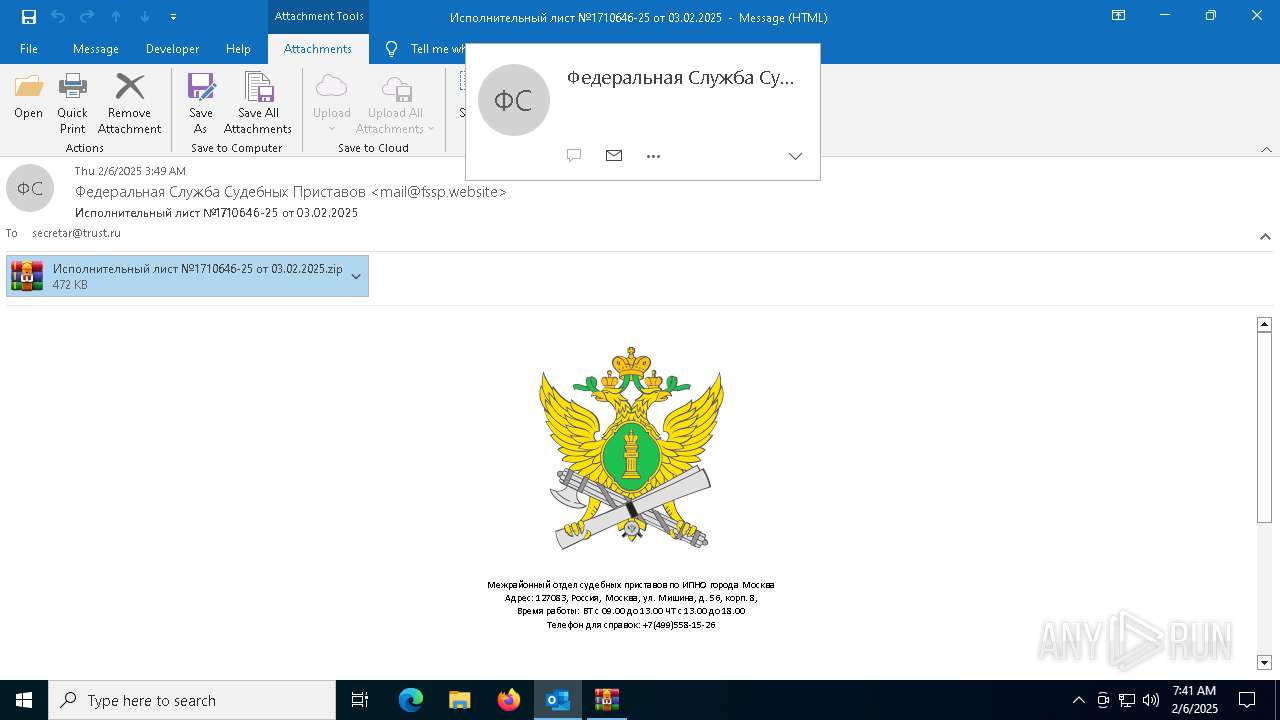Save the message using the floppy disk icon
The height and width of the screenshot is (720, 1280).
29,17
